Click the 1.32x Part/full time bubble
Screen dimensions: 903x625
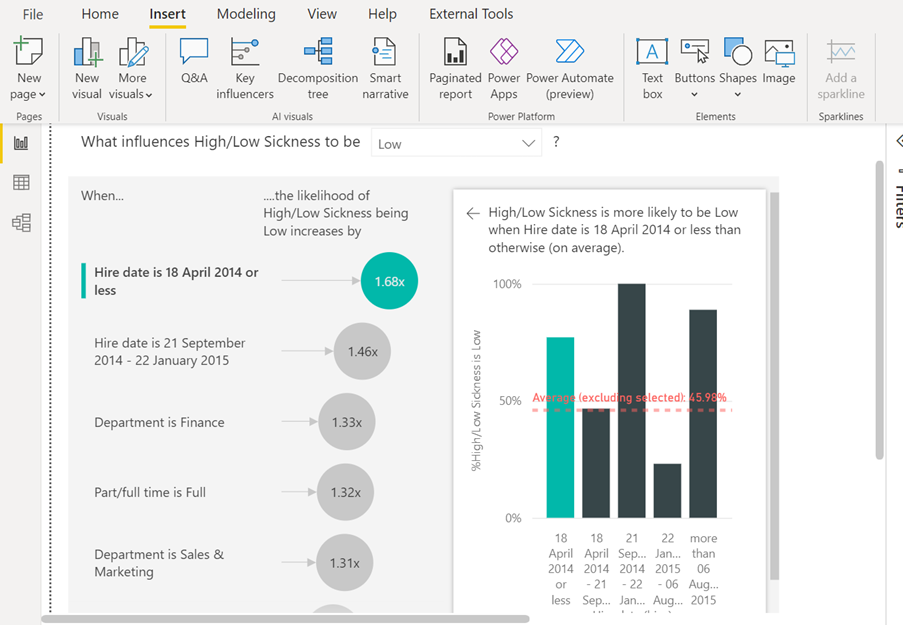point(346,493)
